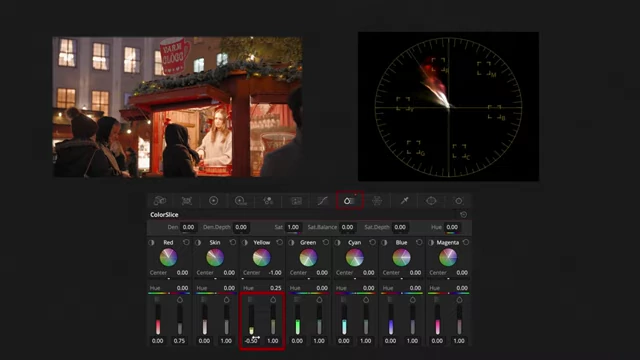The width and height of the screenshot is (640, 360).
Task: Click the Den.Depth value field
Action: [x=241, y=227]
